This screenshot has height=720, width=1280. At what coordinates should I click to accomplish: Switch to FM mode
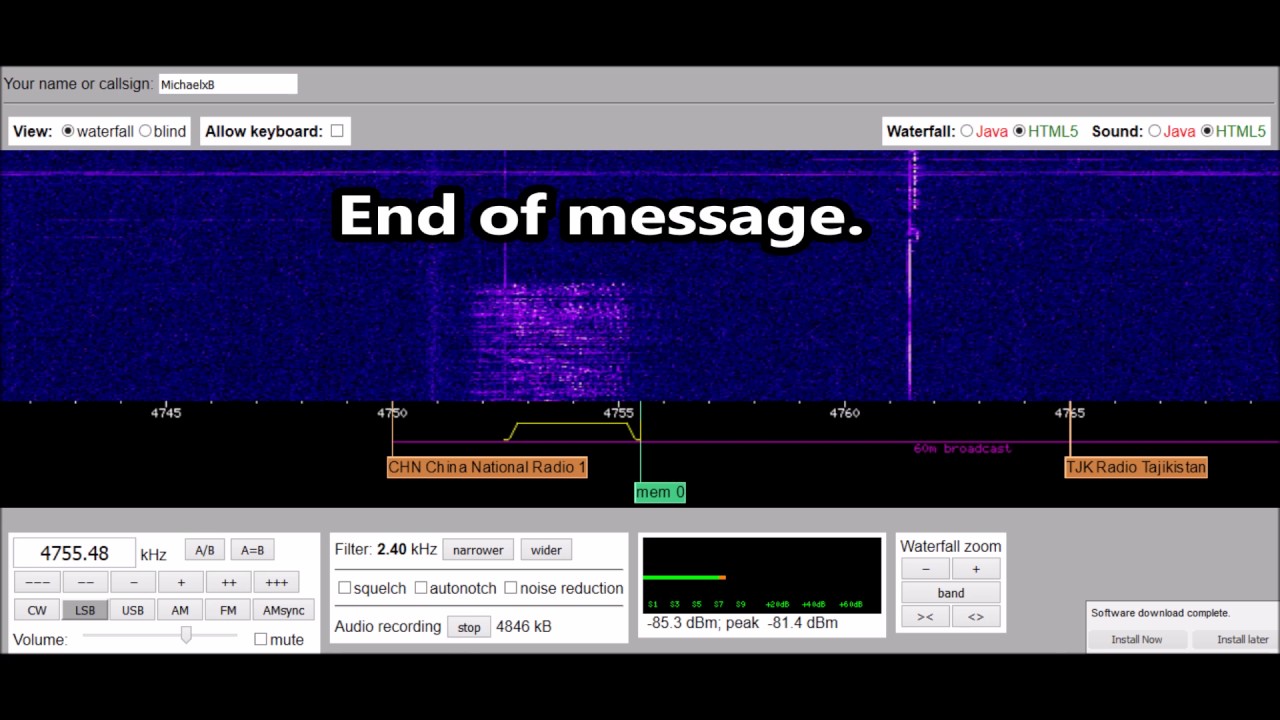point(228,610)
